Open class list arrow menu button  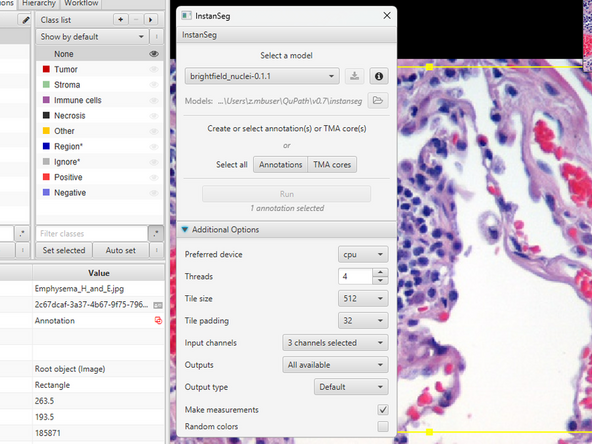(x=151, y=20)
